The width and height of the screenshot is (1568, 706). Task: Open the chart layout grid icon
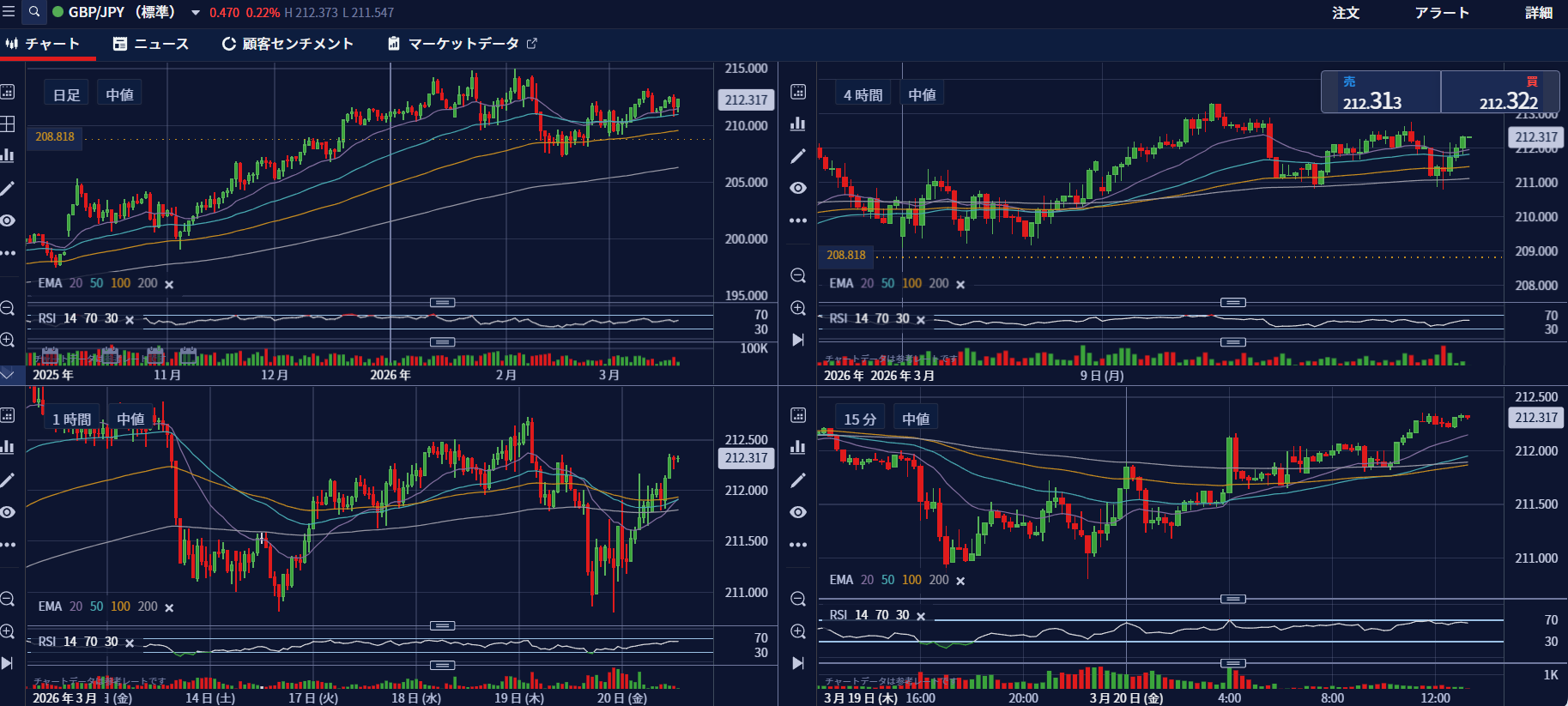coord(8,124)
